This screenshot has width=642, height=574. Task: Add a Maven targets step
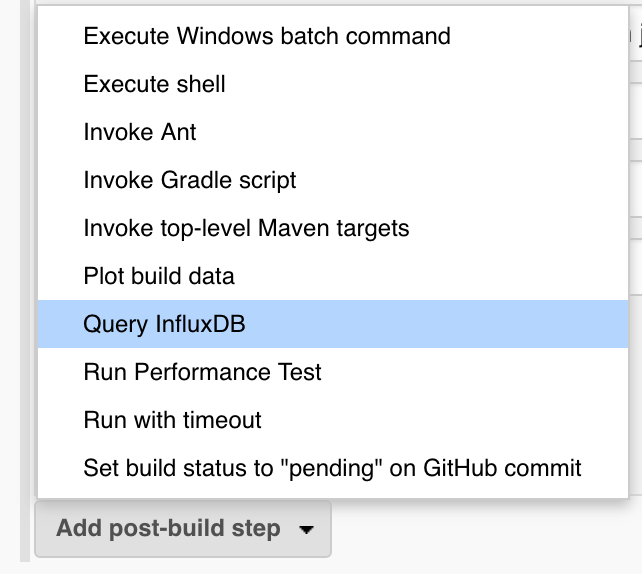246,228
